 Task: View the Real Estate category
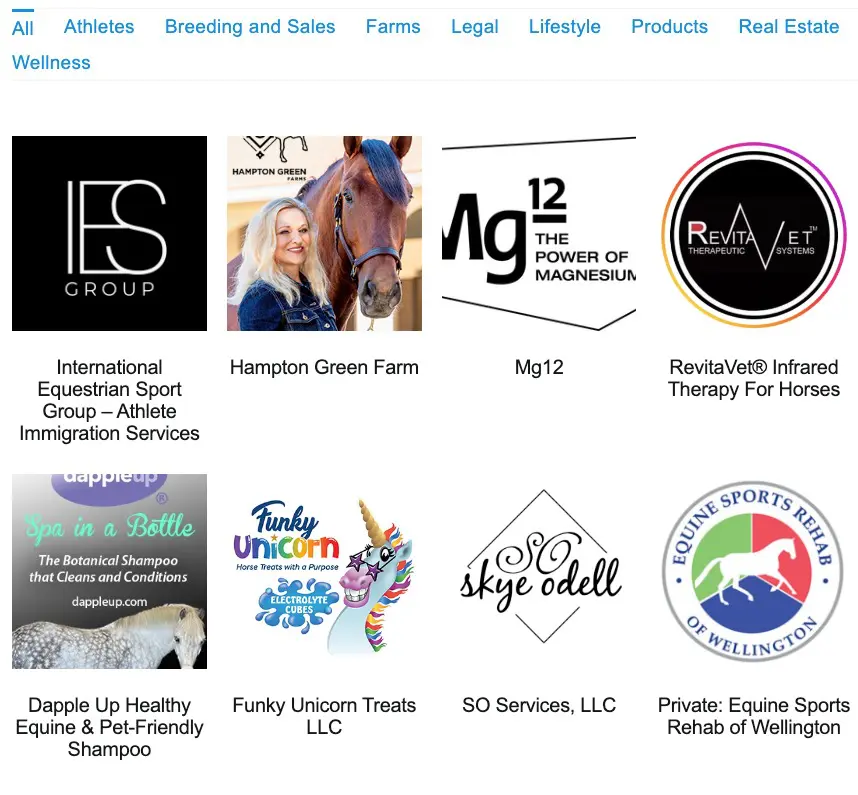point(789,27)
